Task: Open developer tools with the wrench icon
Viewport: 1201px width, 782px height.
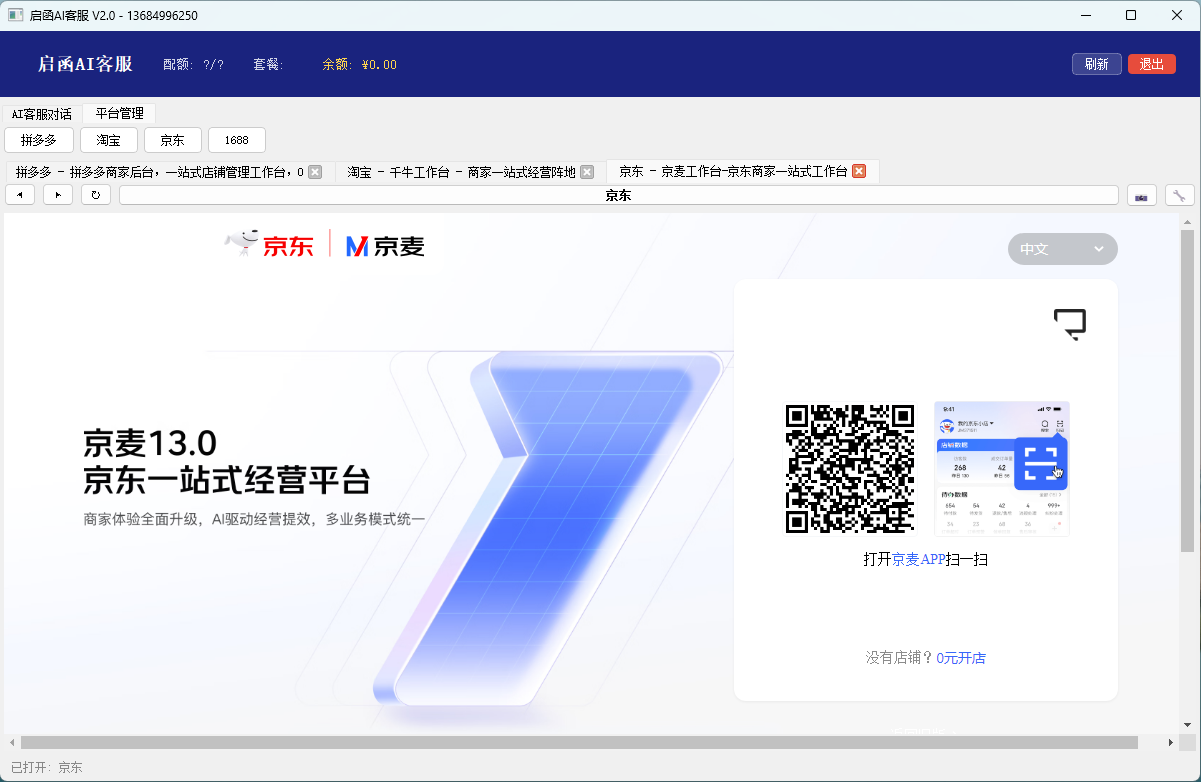Action: click(x=1180, y=195)
